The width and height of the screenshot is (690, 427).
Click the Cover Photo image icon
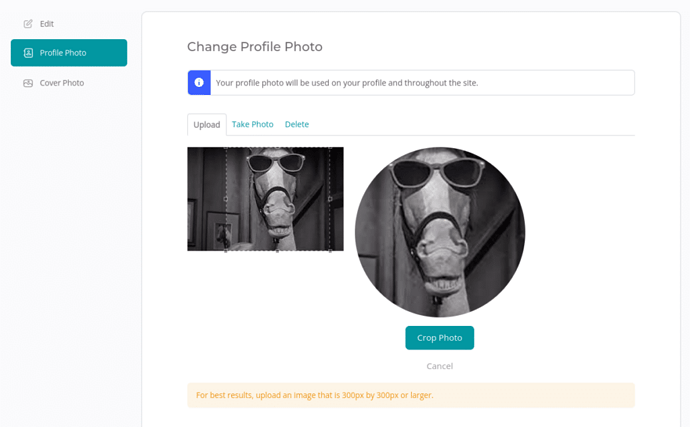(x=28, y=83)
